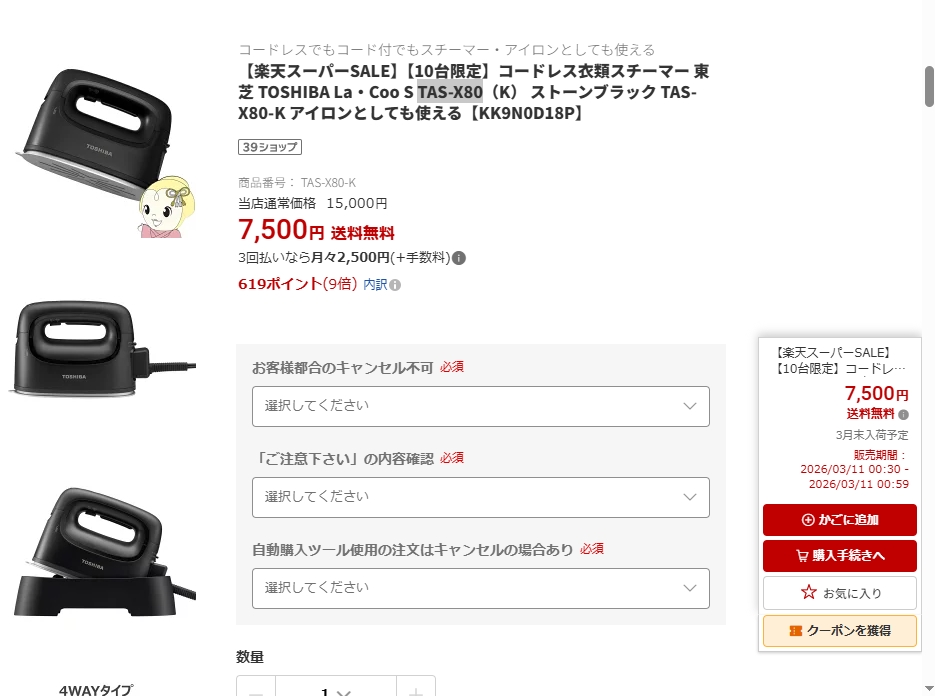Click the 内訳 points breakdown link
The width and height of the screenshot is (935, 696).
coord(375,284)
